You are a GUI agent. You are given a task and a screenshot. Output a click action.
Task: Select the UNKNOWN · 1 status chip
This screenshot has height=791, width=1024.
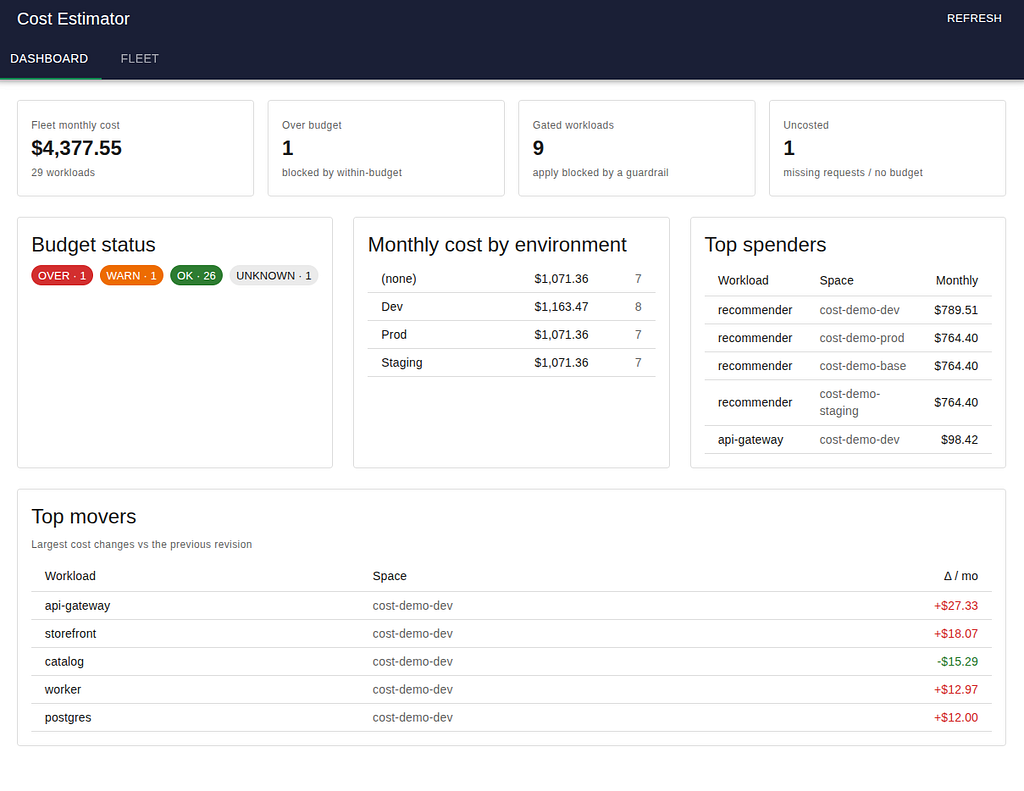274,276
